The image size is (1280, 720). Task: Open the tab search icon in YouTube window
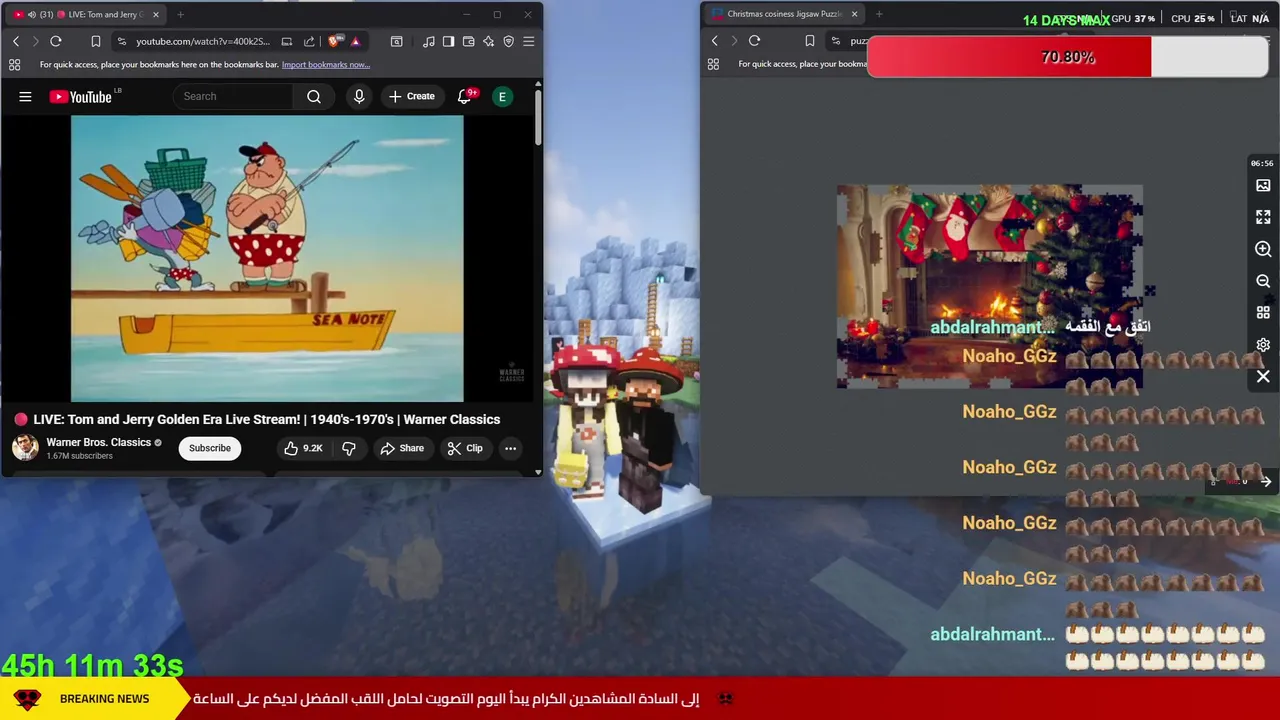(397, 41)
